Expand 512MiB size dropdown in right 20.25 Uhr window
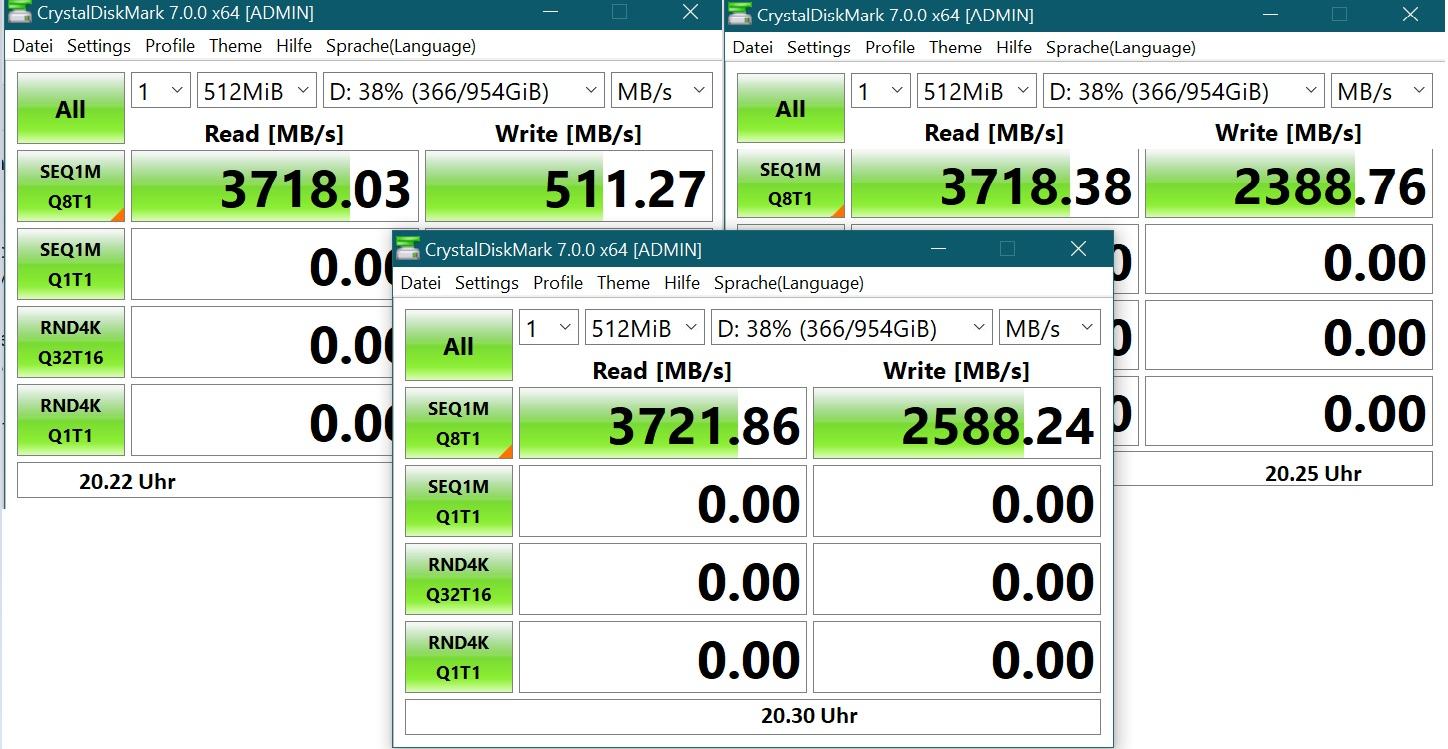The width and height of the screenshot is (1448, 749). coord(977,91)
